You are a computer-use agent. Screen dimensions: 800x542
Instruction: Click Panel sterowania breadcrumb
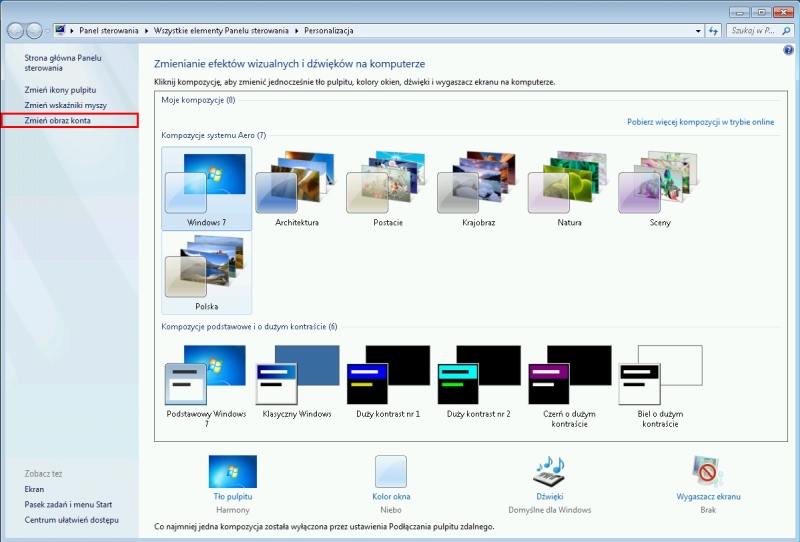coord(109,31)
